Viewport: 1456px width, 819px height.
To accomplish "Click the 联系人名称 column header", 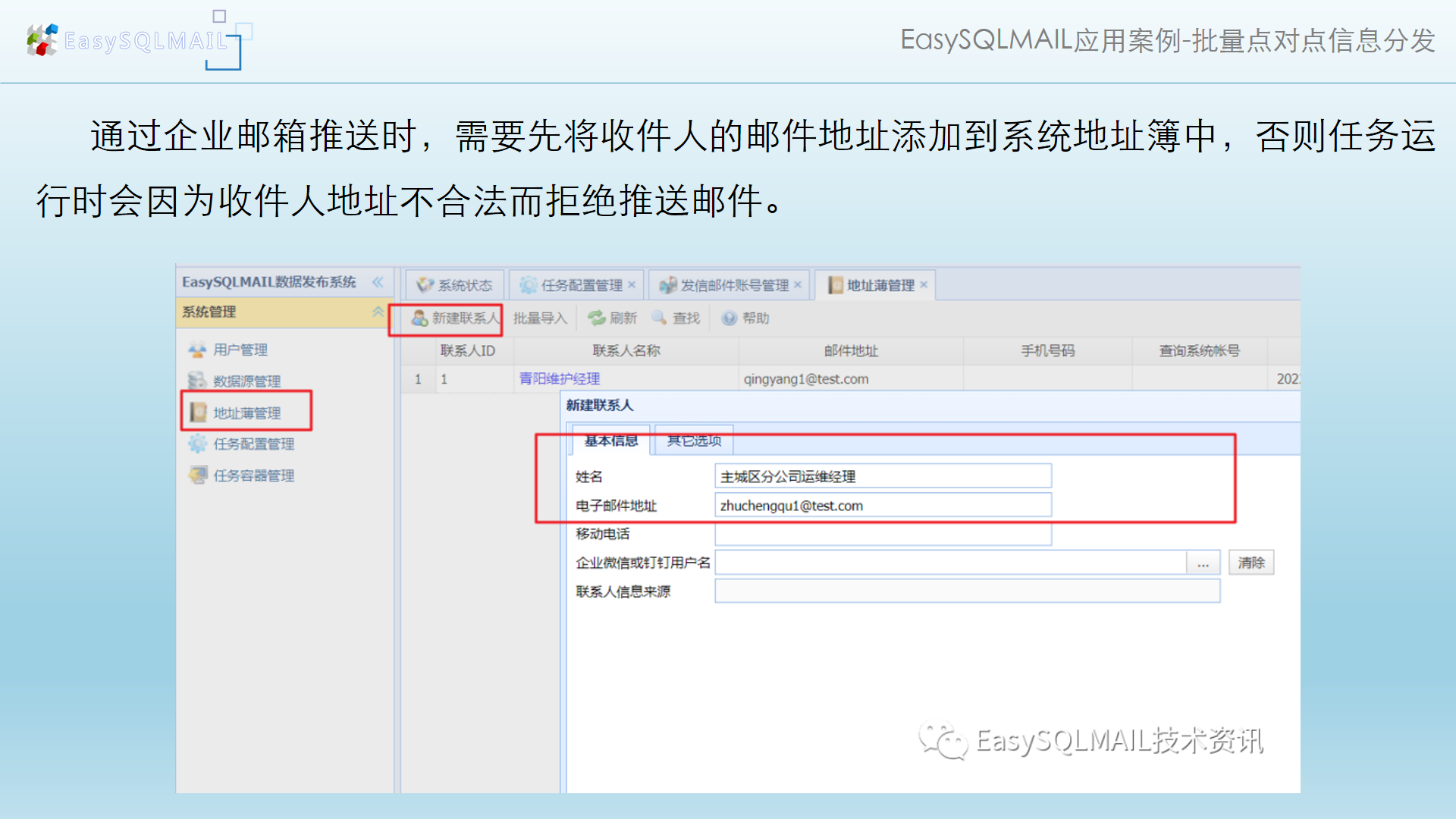I will [626, 351].
